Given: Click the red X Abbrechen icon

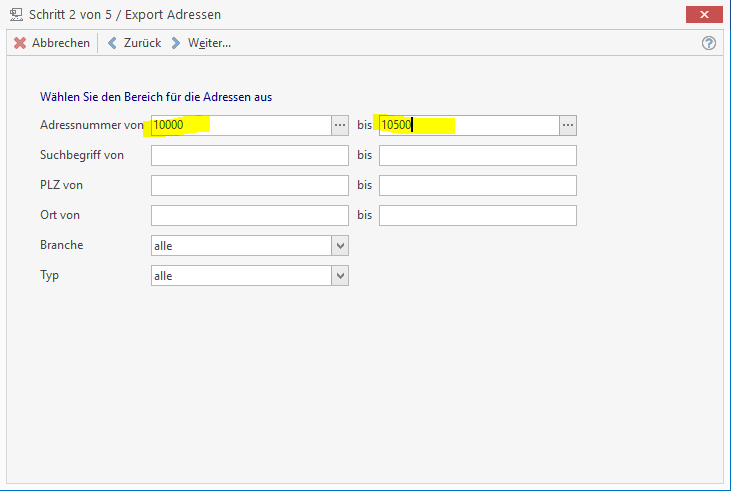Looking at the screenshot, I should (x=20, y=43).
